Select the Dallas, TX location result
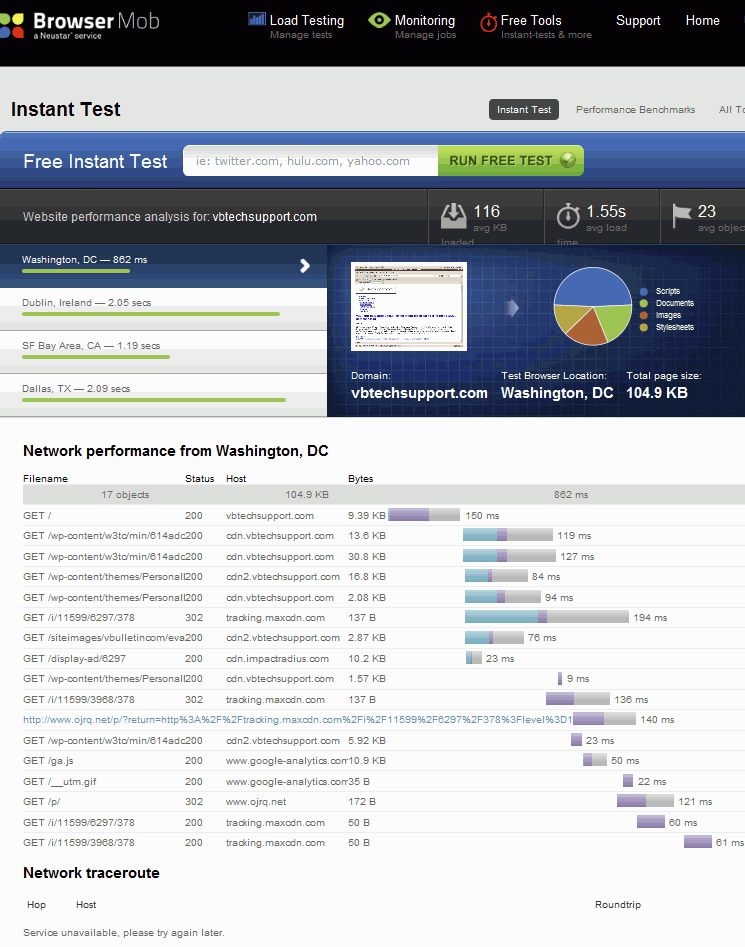 [x=163, y=394]
